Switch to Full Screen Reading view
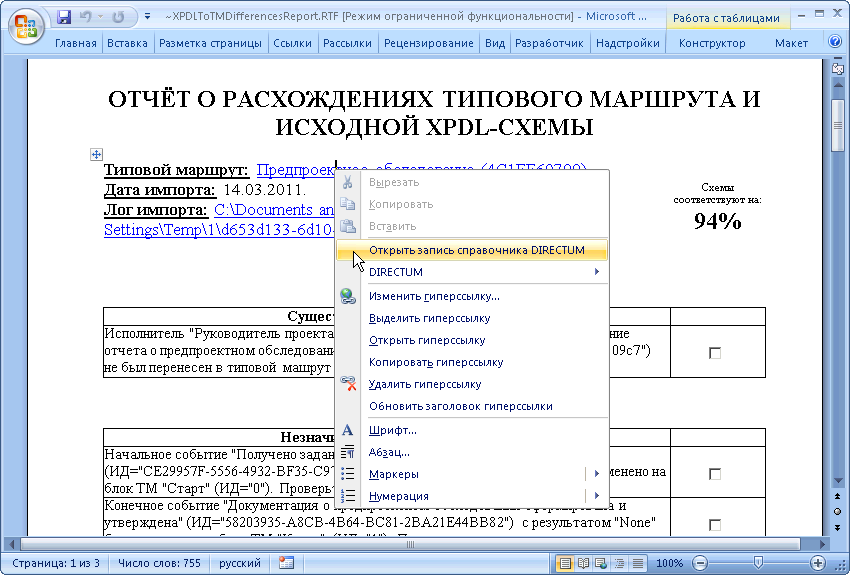Viewport: 850px width, 575px height. tap(583, 563)
